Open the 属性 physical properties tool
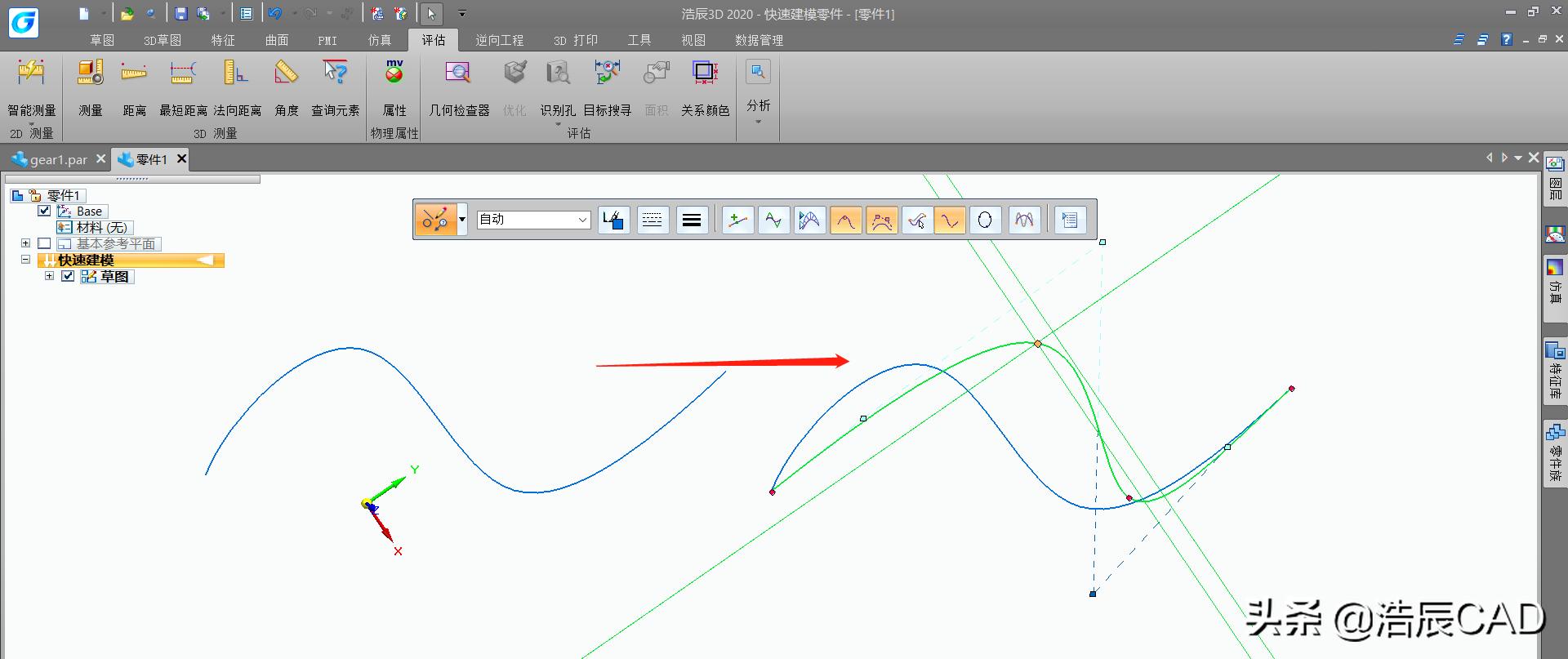The height and width of the screenshot is (659, 1568). click(394, 88)
